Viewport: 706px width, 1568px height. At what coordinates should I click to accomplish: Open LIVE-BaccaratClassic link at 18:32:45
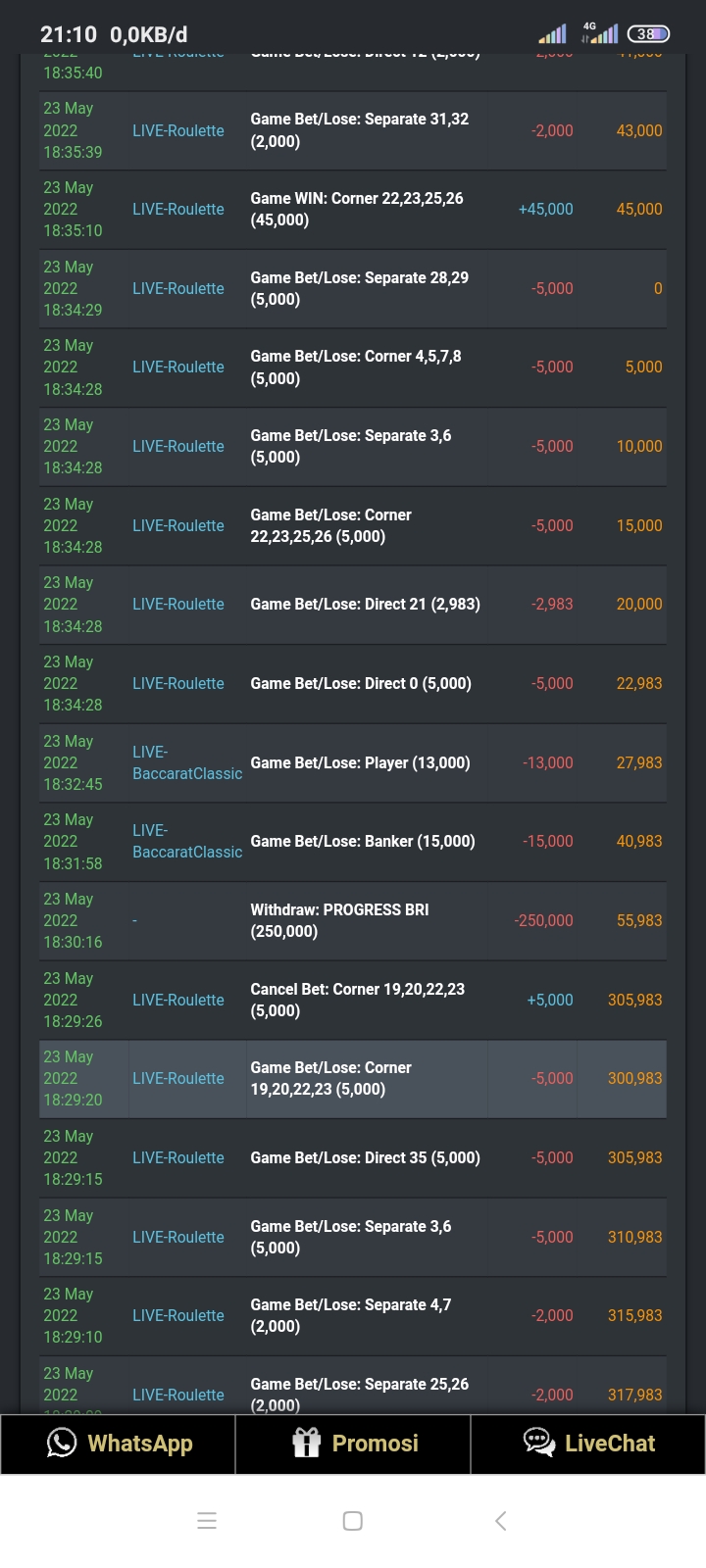[186, 762]
